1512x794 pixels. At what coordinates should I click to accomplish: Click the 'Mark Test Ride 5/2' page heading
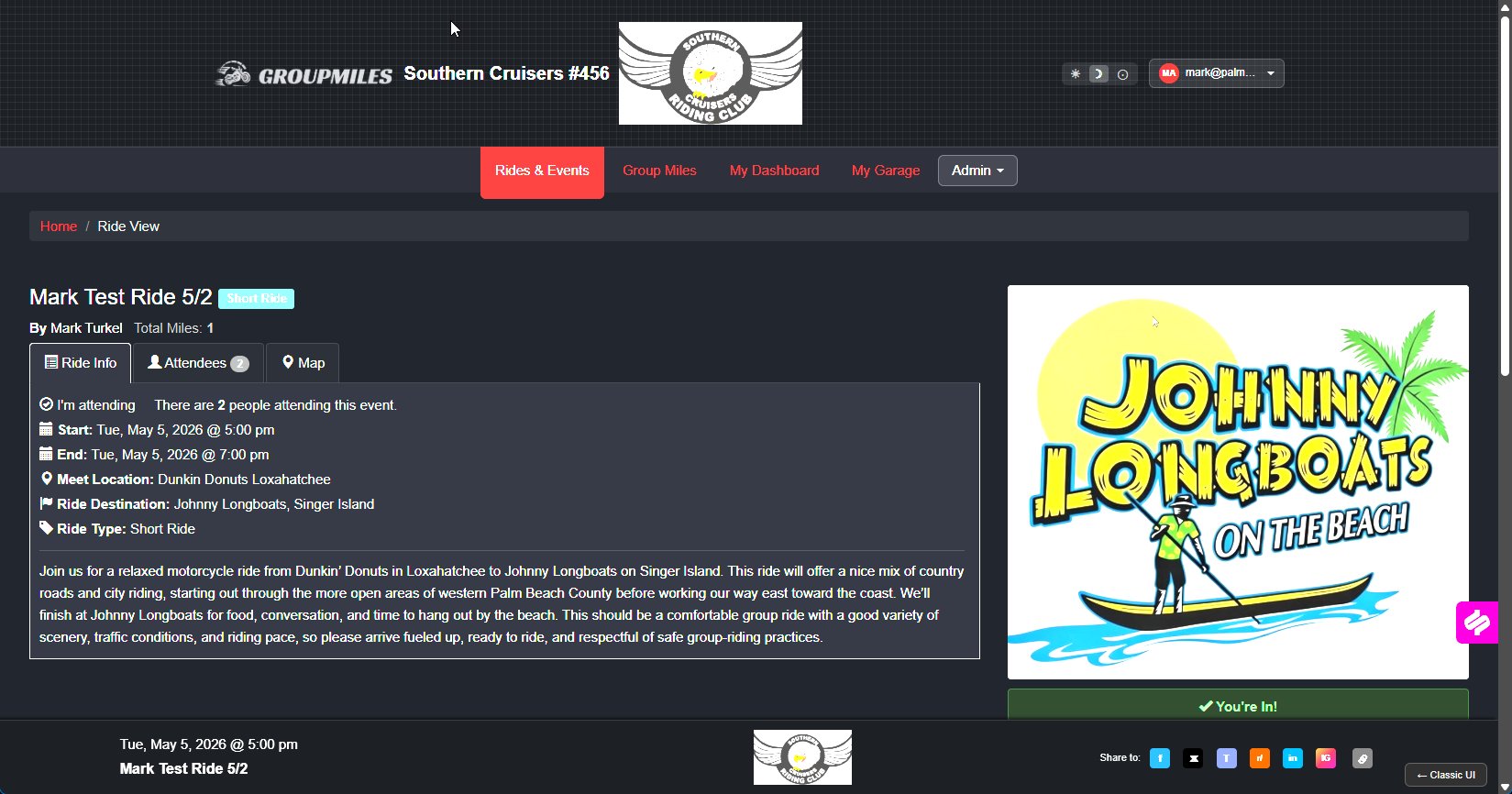pos(121,297)
